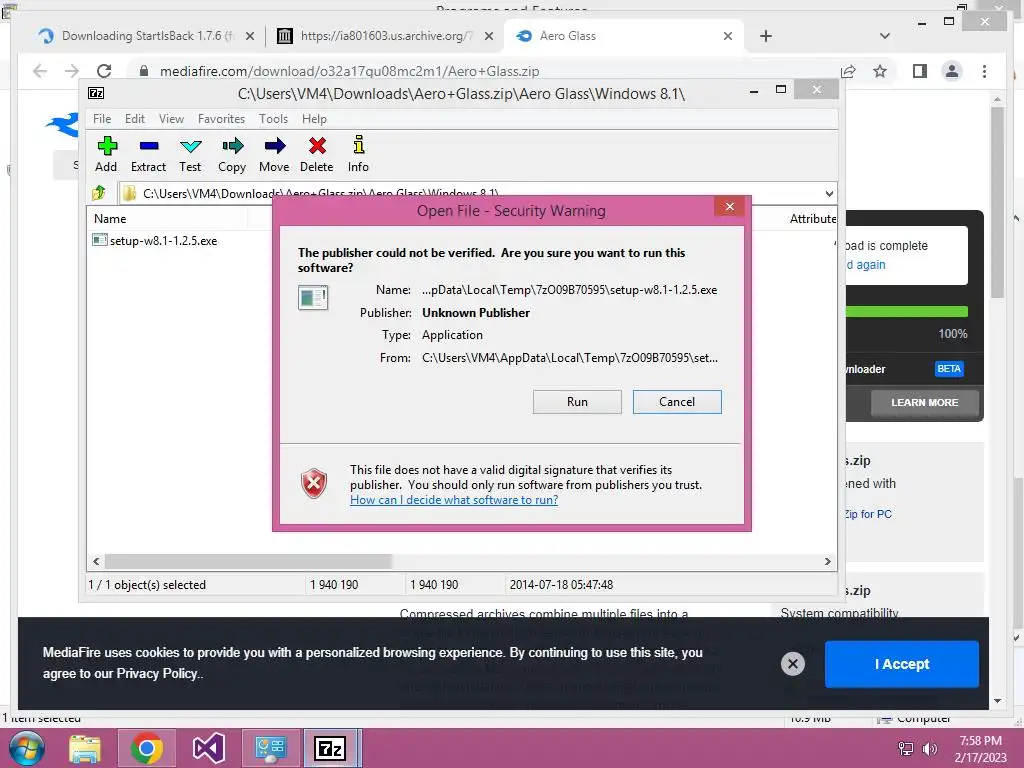This screenshot has width=1024, height=768.
Task: Click the taskbar clock showing 7:58 PM
Action: pyautogui.click(x=980, y=749)
